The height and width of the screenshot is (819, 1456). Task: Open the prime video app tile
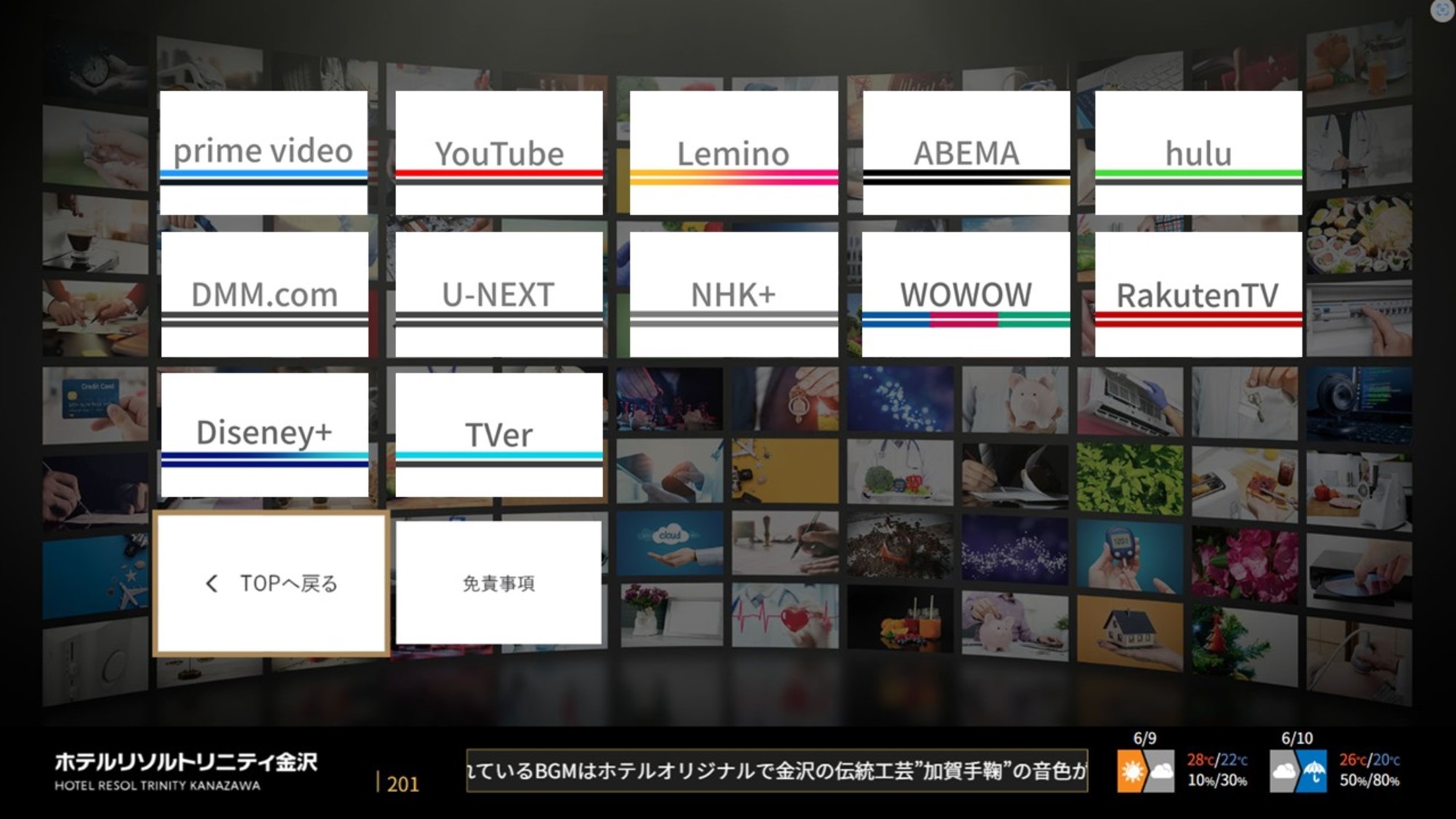click(263, 152)
